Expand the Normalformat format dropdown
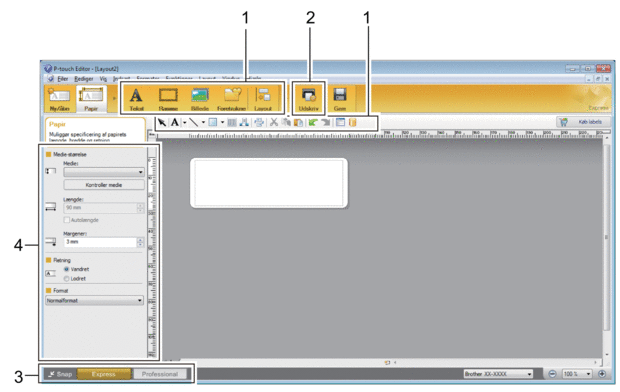The width and height of the screenshot is (620, 392). 94,301
